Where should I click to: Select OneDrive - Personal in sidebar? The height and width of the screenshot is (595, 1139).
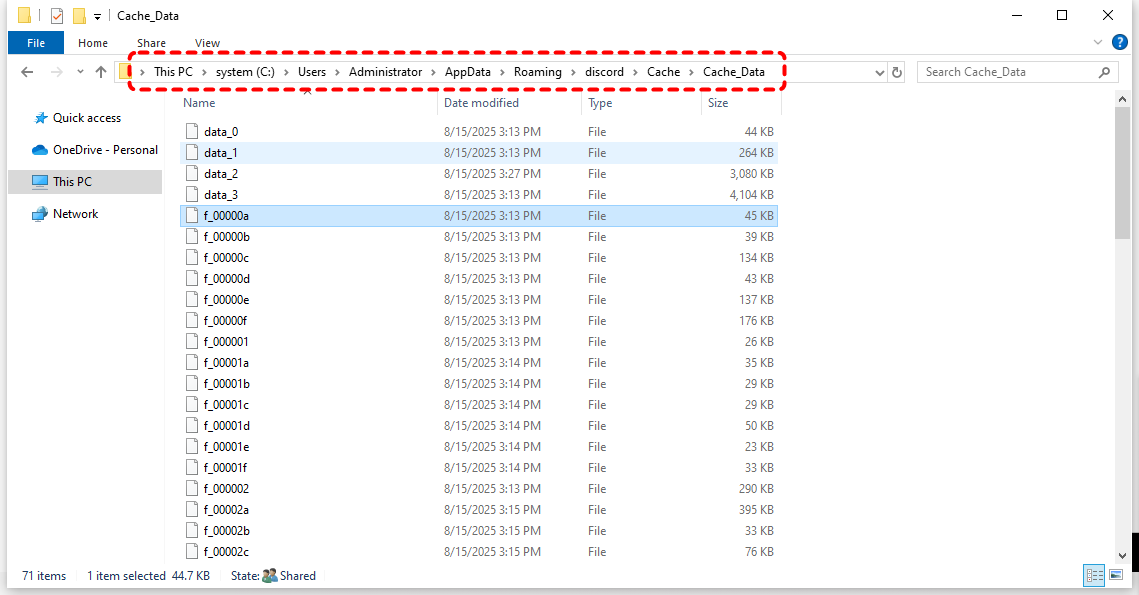pos(94,150)
